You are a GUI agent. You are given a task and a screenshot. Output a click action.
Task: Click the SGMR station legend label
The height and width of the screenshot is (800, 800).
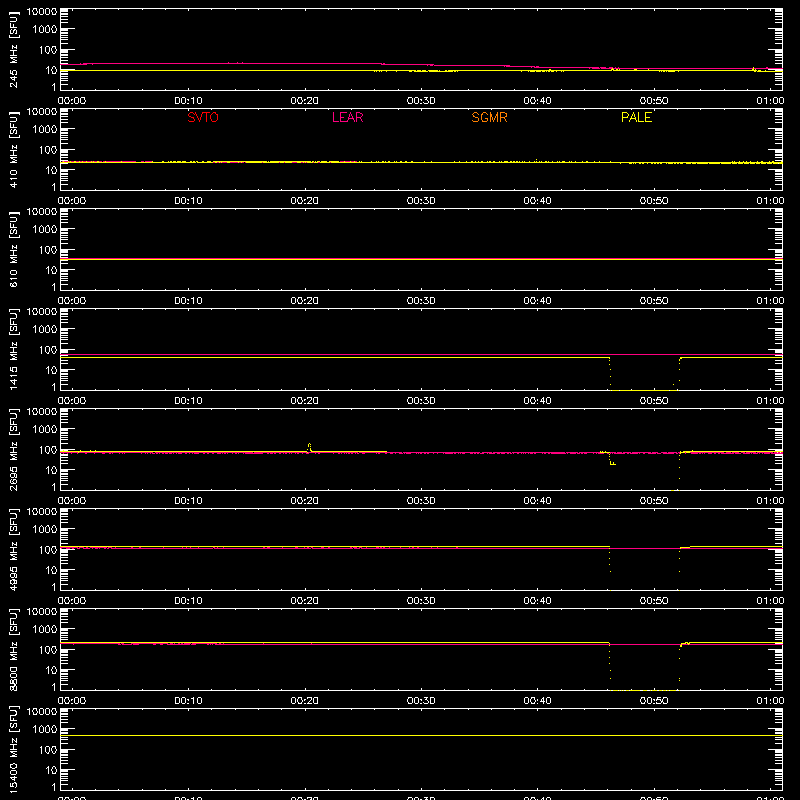pyautogui.click(x=489, y=117)
